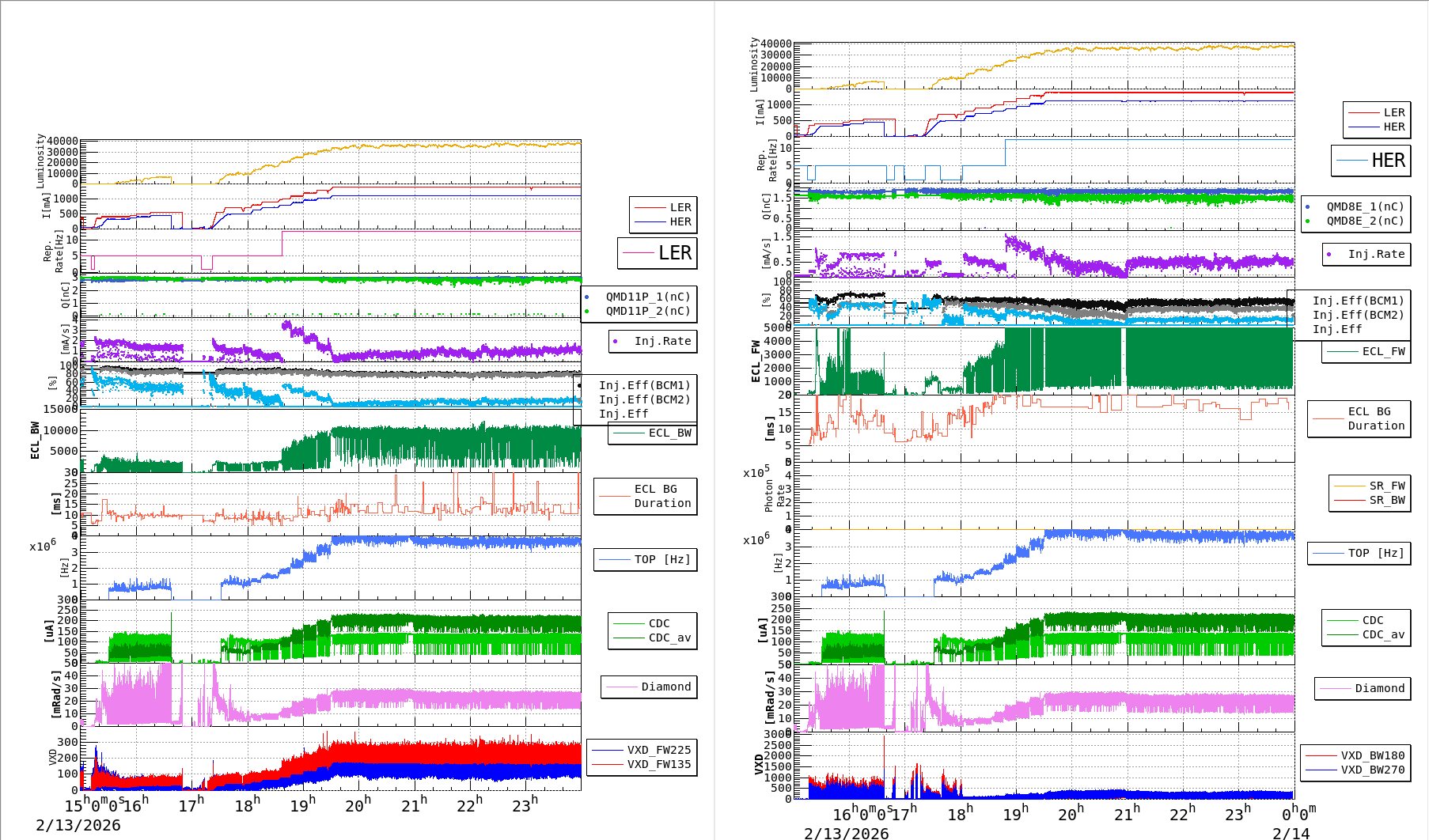Click the 2/14 date label
Image resolution: width=1429 pixels, height=840 pixels.
[1291, 833]
